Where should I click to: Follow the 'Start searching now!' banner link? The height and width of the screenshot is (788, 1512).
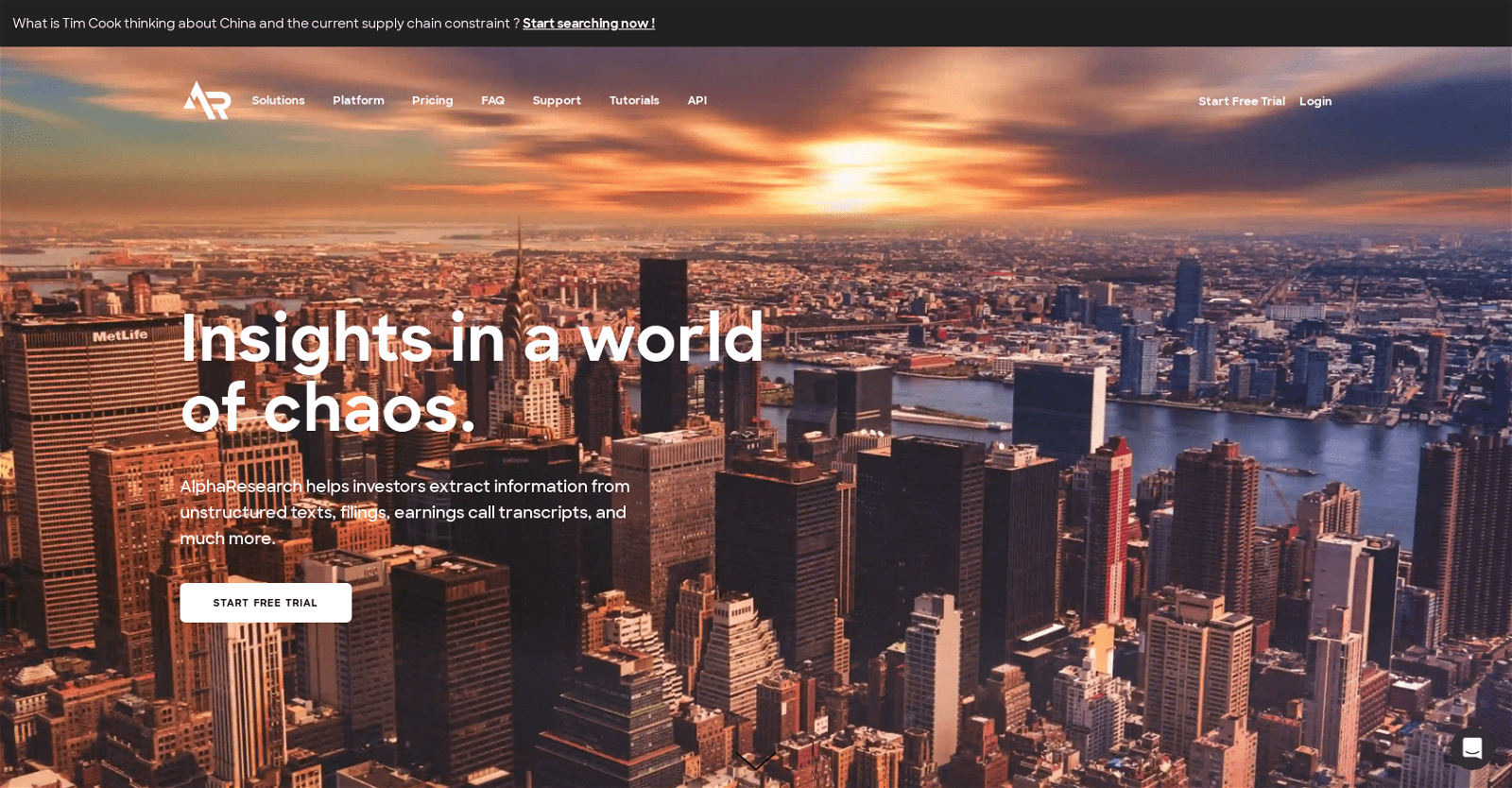588,23
